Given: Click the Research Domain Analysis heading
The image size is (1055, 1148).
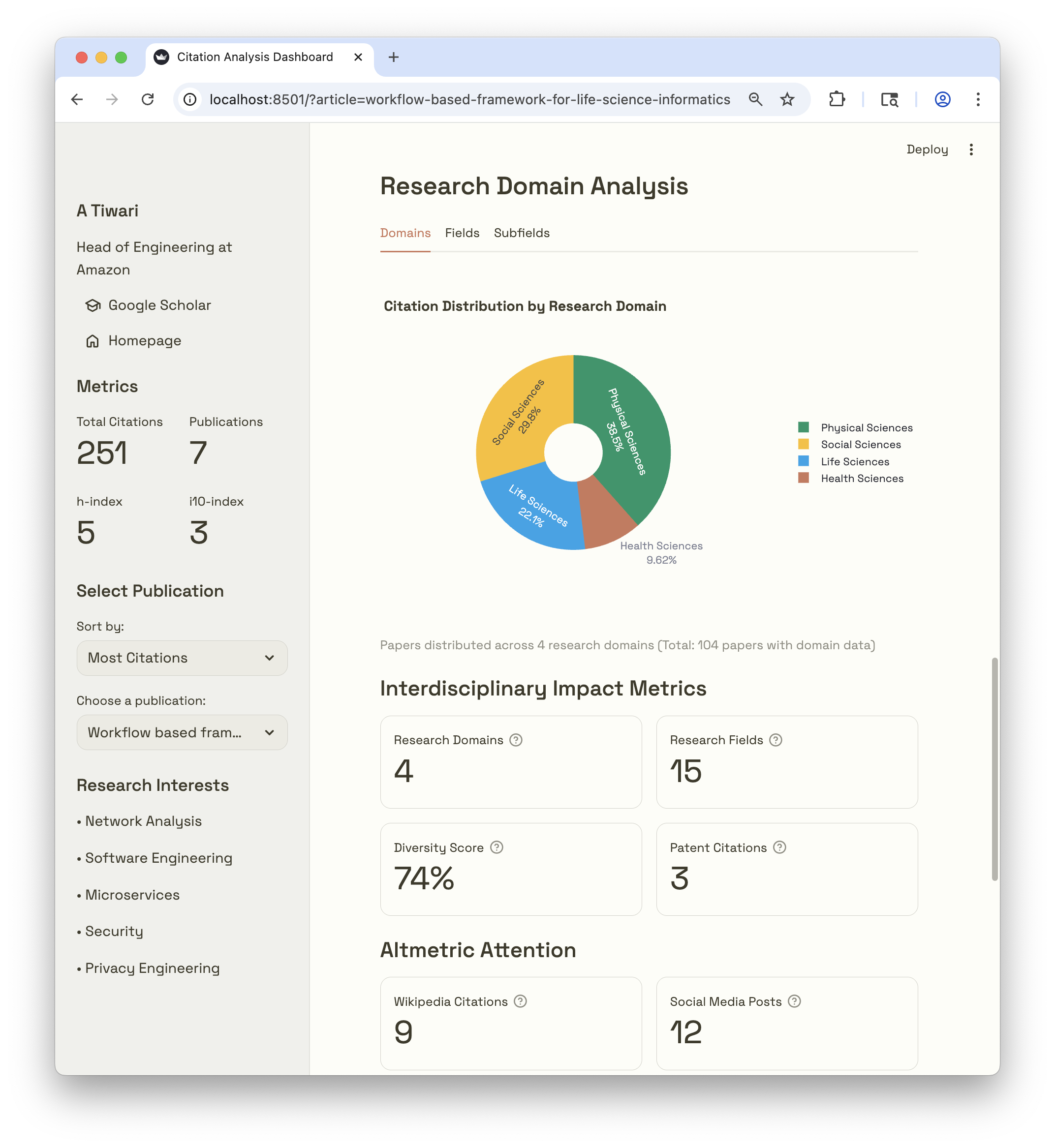Looking at the screenshot, I should [x=534, y=186].
